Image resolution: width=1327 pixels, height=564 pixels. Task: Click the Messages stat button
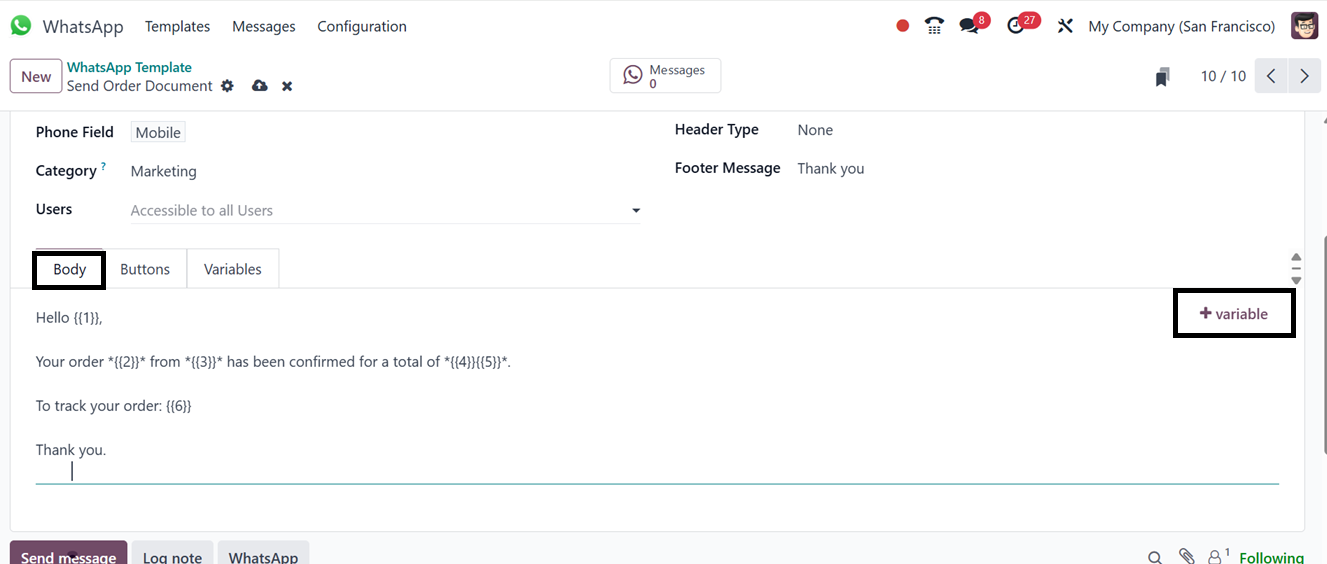pos(665,76)
